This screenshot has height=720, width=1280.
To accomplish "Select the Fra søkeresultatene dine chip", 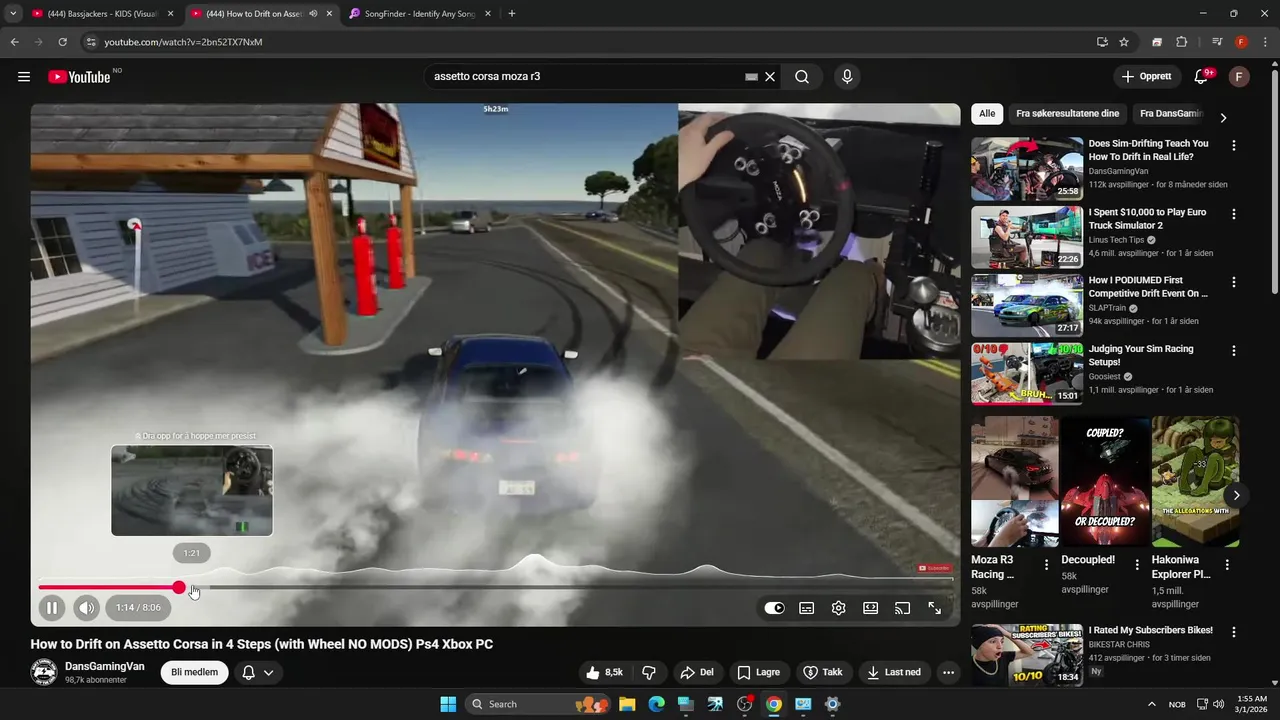I will [1067, 114].
